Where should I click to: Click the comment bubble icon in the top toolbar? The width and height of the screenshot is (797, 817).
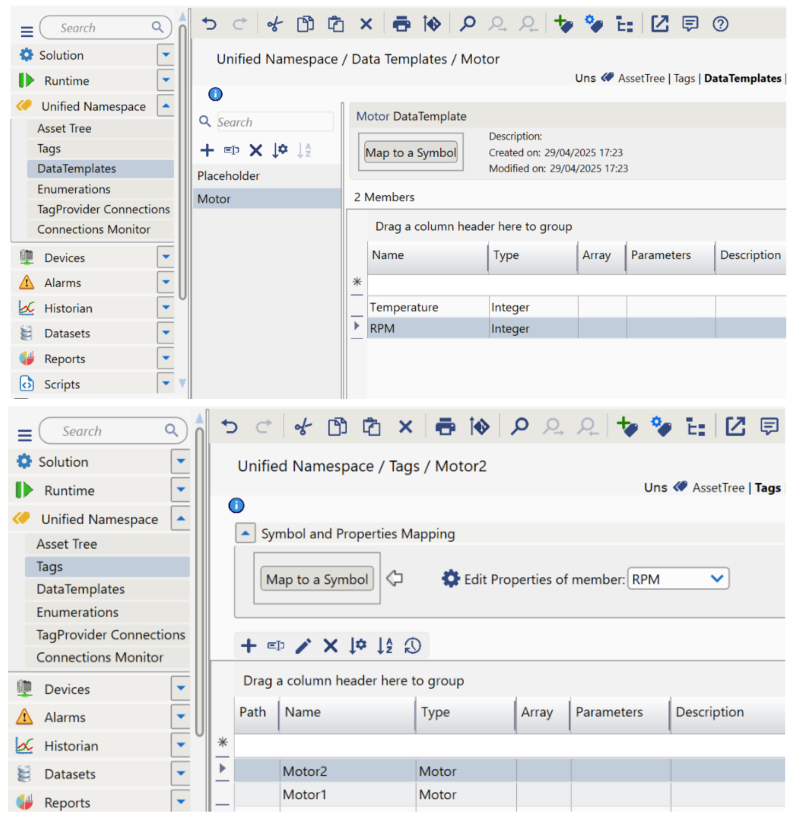(x=690, y=24)
